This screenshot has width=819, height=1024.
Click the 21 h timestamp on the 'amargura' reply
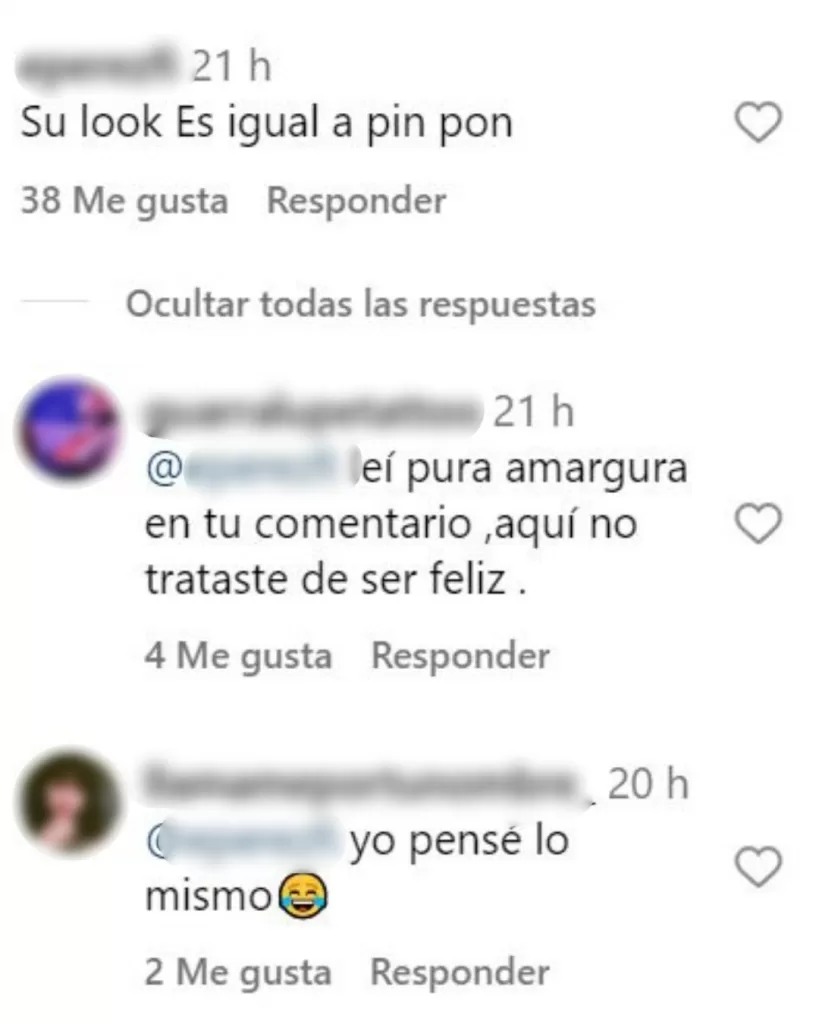(x=534, y=411)
